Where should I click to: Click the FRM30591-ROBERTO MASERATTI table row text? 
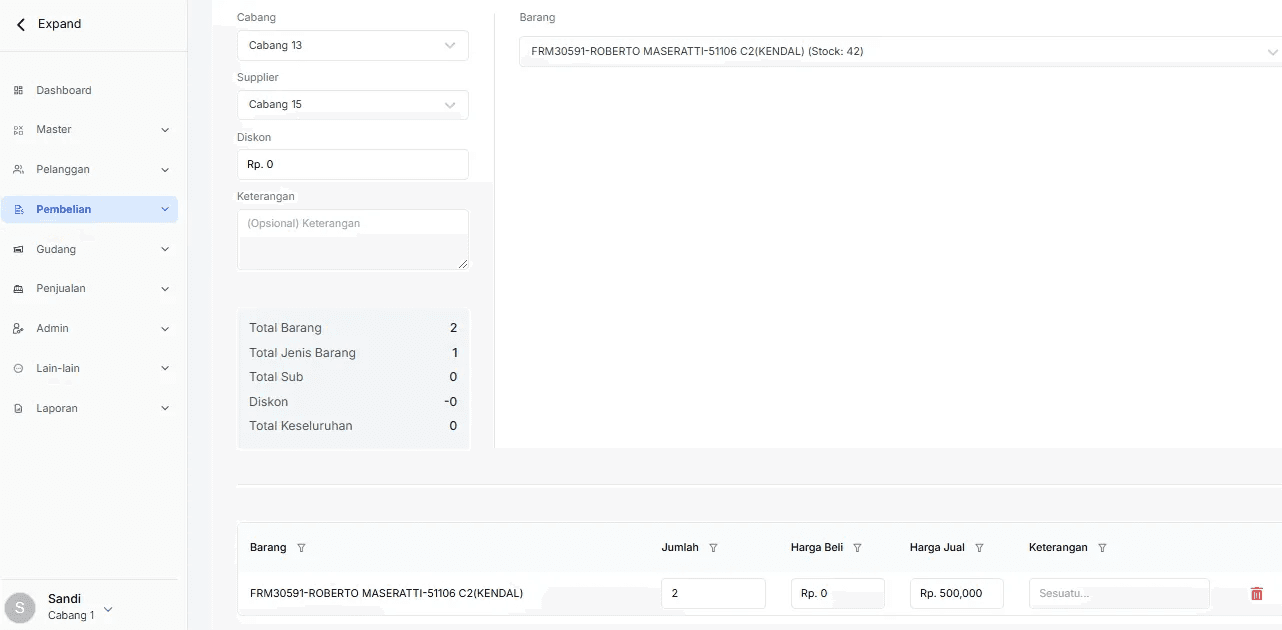[x=386, y=593]
